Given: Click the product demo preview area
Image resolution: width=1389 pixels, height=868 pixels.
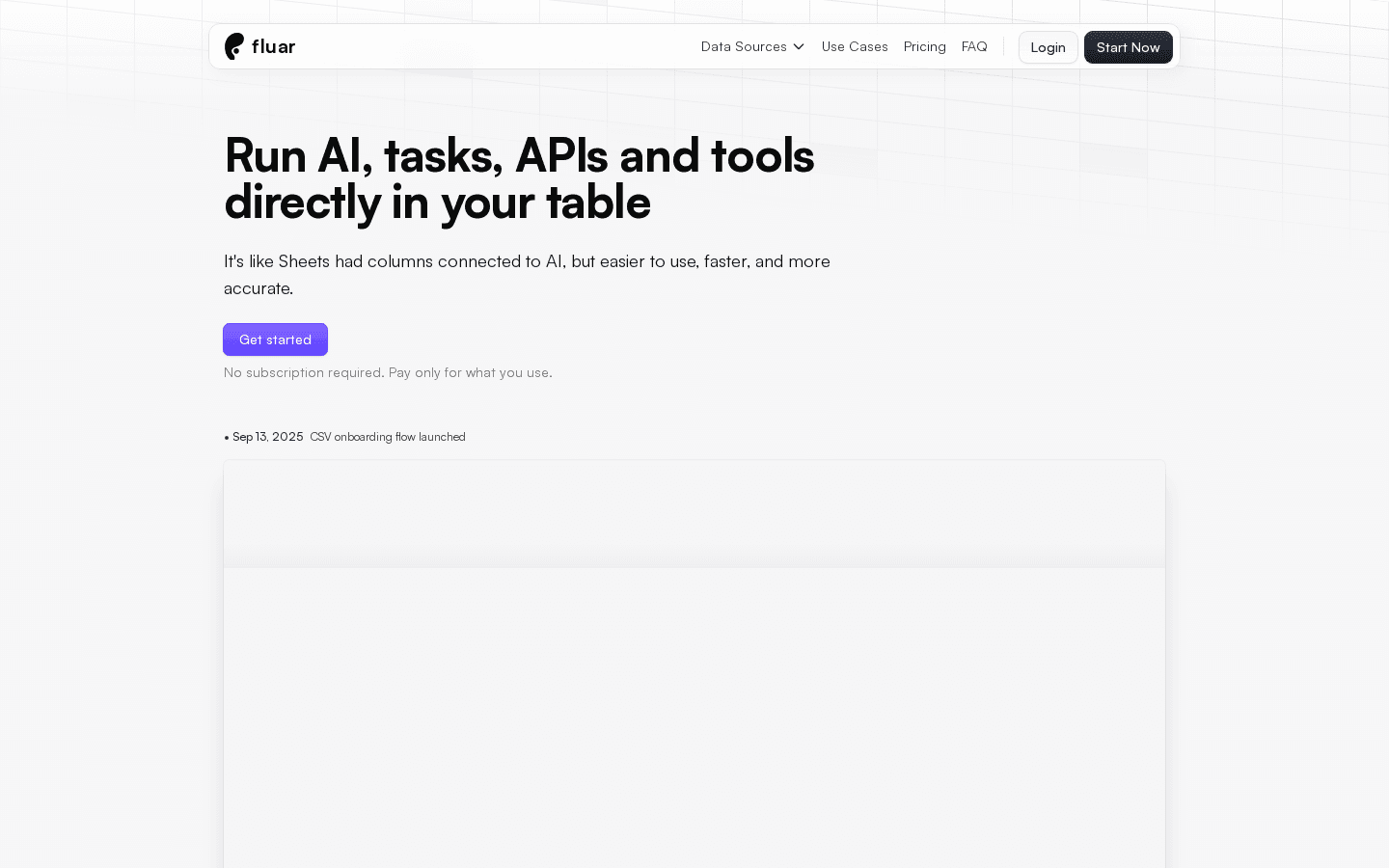Looking at the screenshot, I should (694, 665).
